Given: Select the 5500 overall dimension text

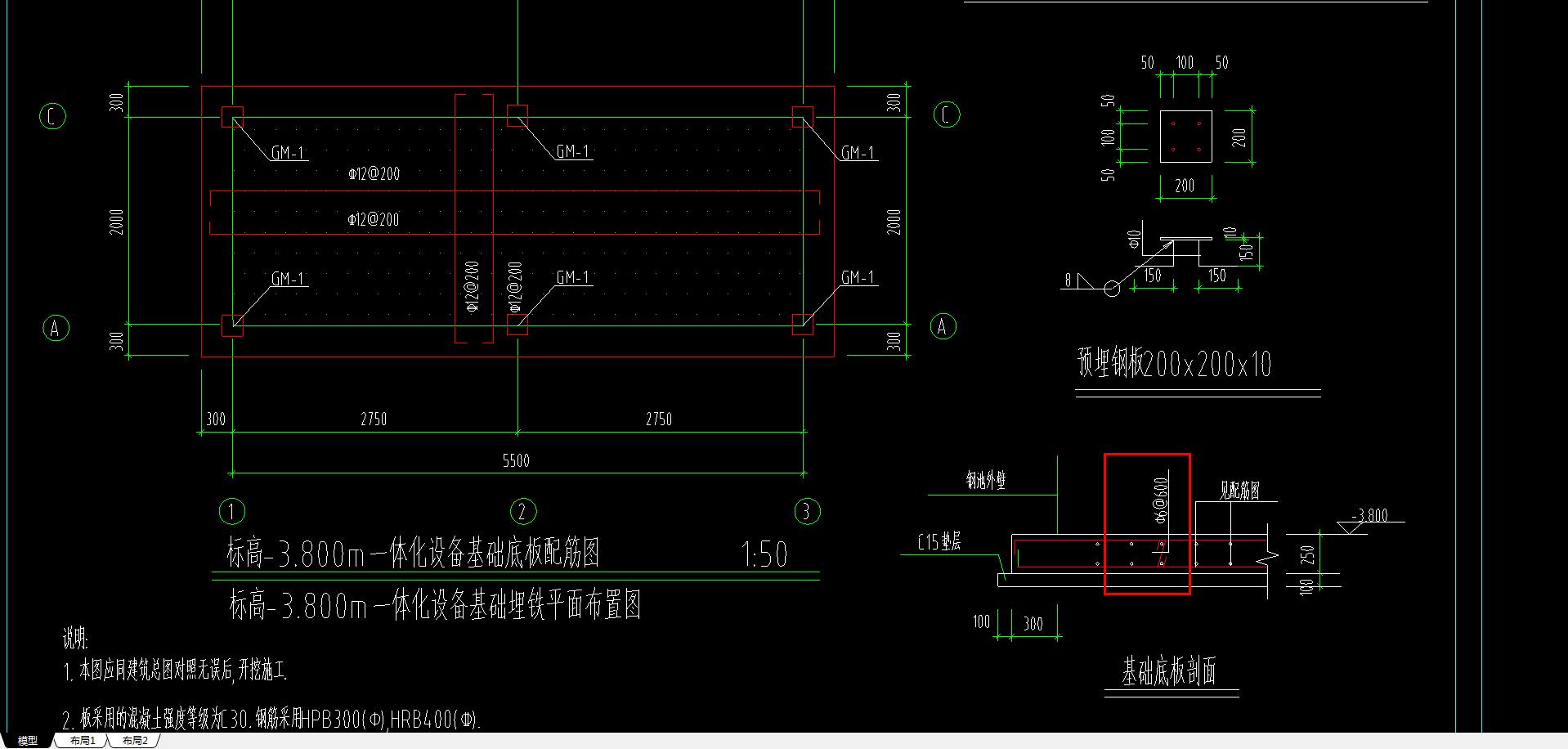Looking at the screenshot, I should point(516,461).
